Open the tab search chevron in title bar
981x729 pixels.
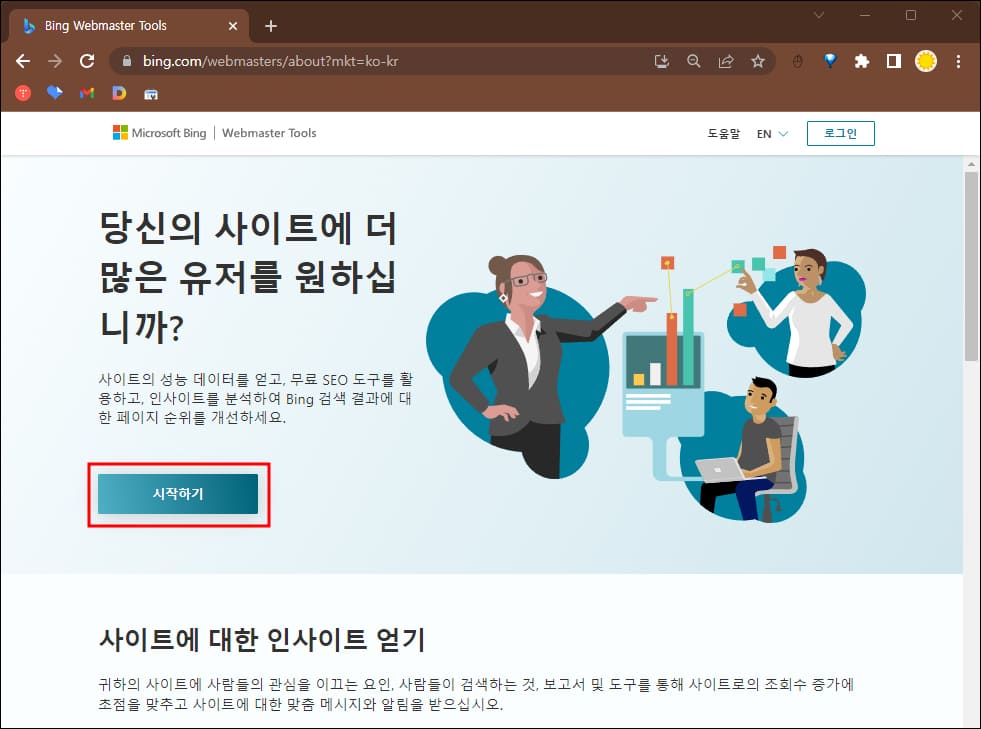pyautogui.click(x=819, y=15)
